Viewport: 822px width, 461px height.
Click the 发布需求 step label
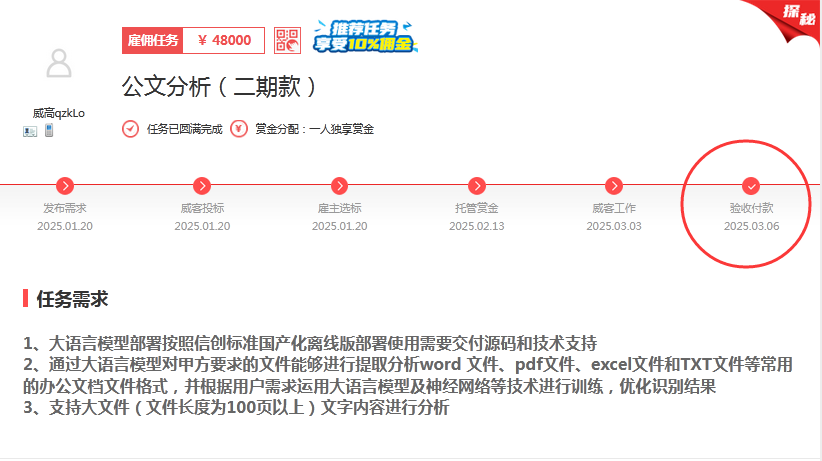click(x=65, y=208)
